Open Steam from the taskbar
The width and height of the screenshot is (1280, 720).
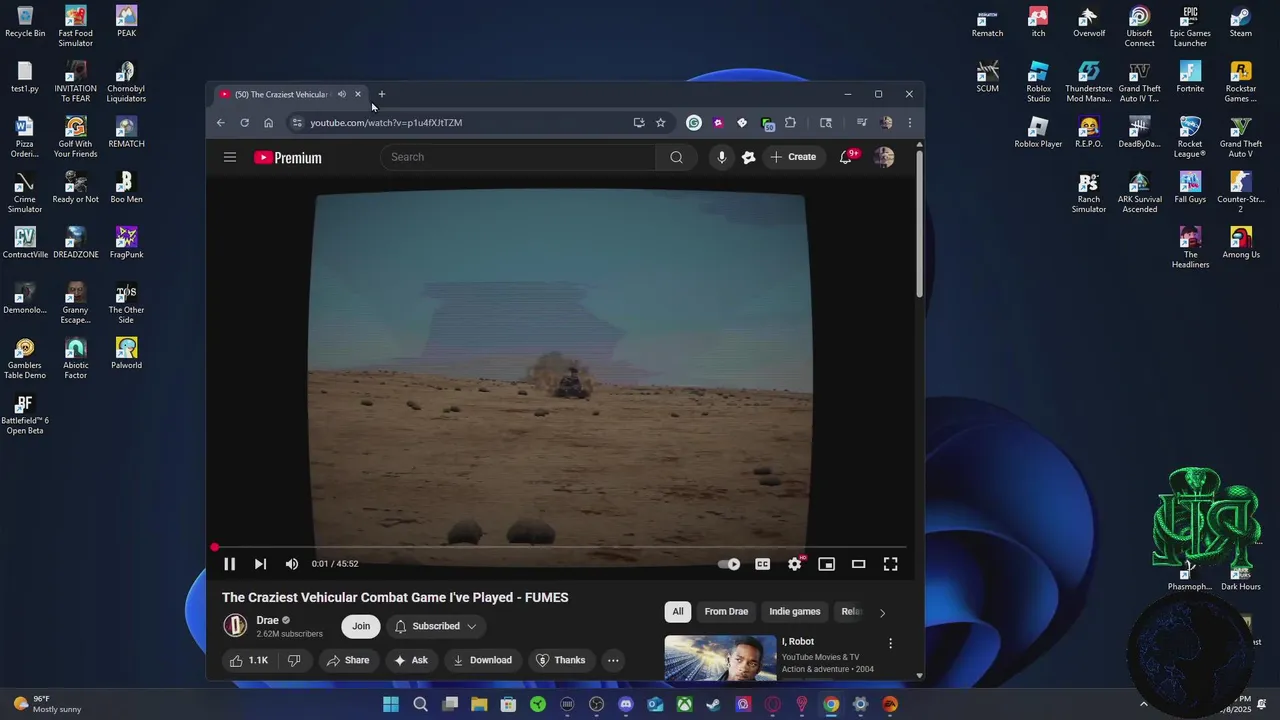tap(714, 704)
